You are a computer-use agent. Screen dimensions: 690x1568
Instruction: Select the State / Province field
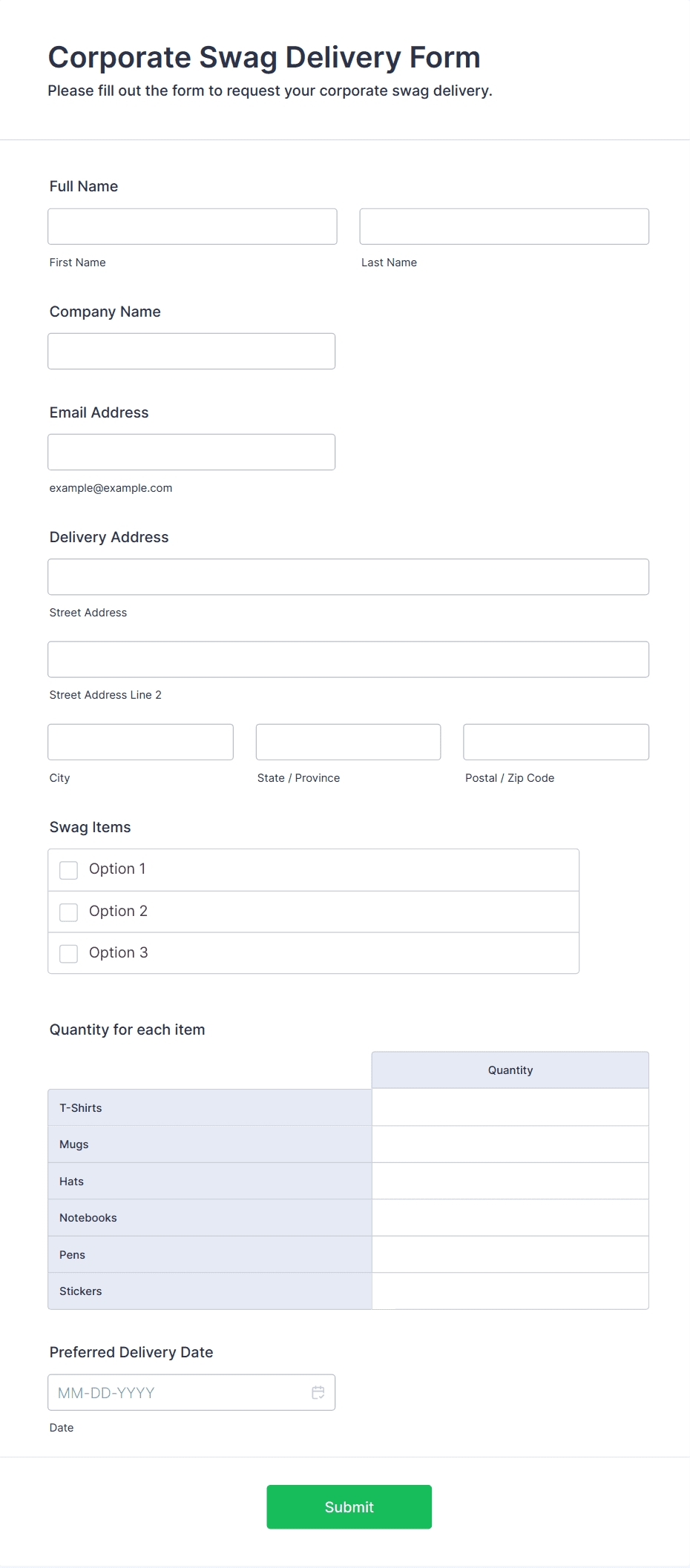tap(348, 742)
